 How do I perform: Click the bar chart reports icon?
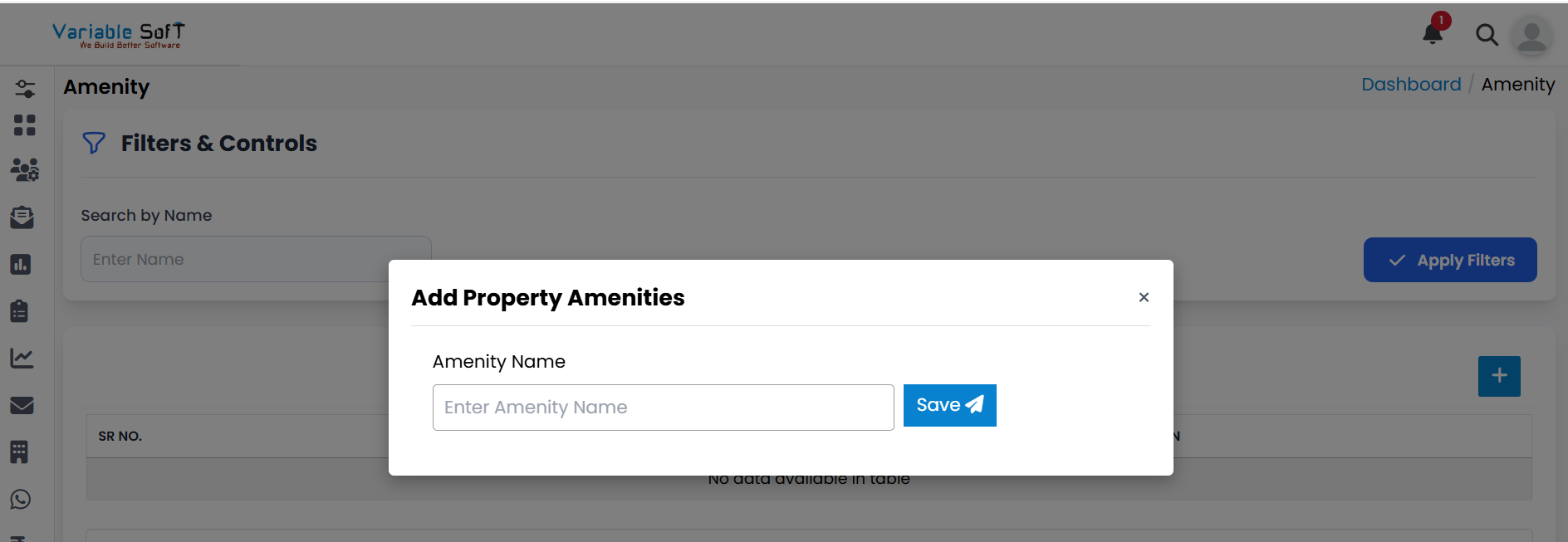(x=22, y=264)
